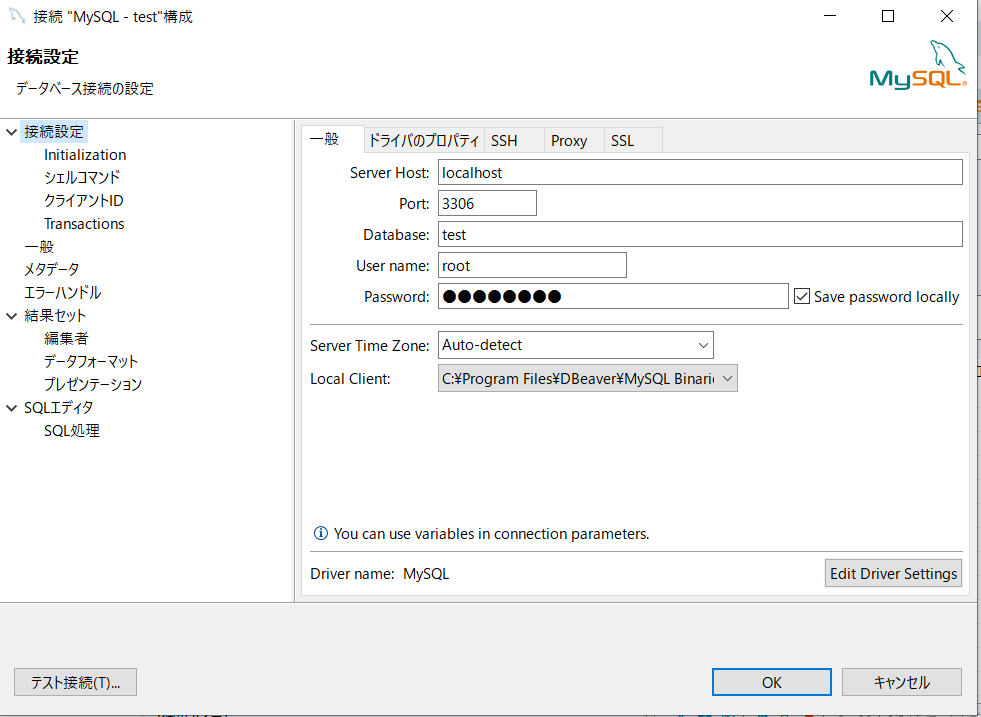Close the connection dialog window
981x717 pixels.
tap(947, 16)
